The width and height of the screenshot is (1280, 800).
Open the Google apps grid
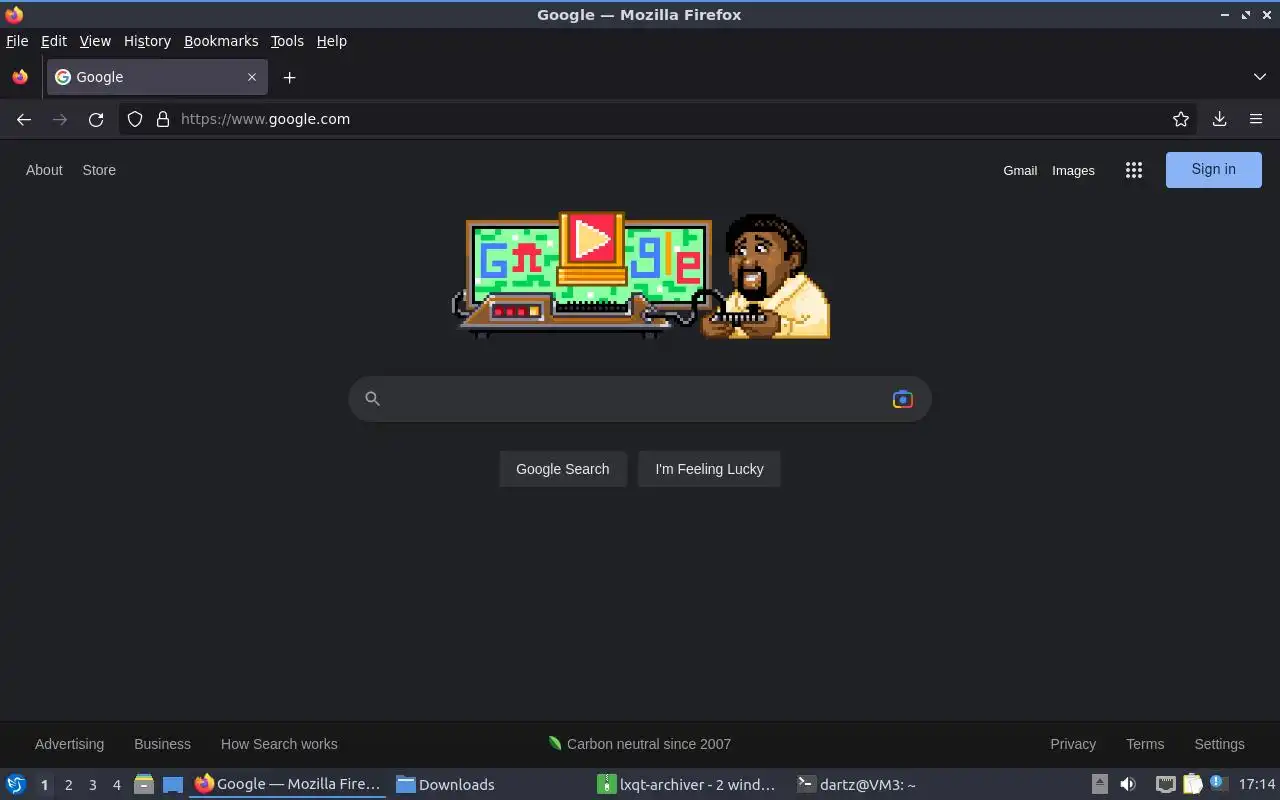click(1133, 170)
